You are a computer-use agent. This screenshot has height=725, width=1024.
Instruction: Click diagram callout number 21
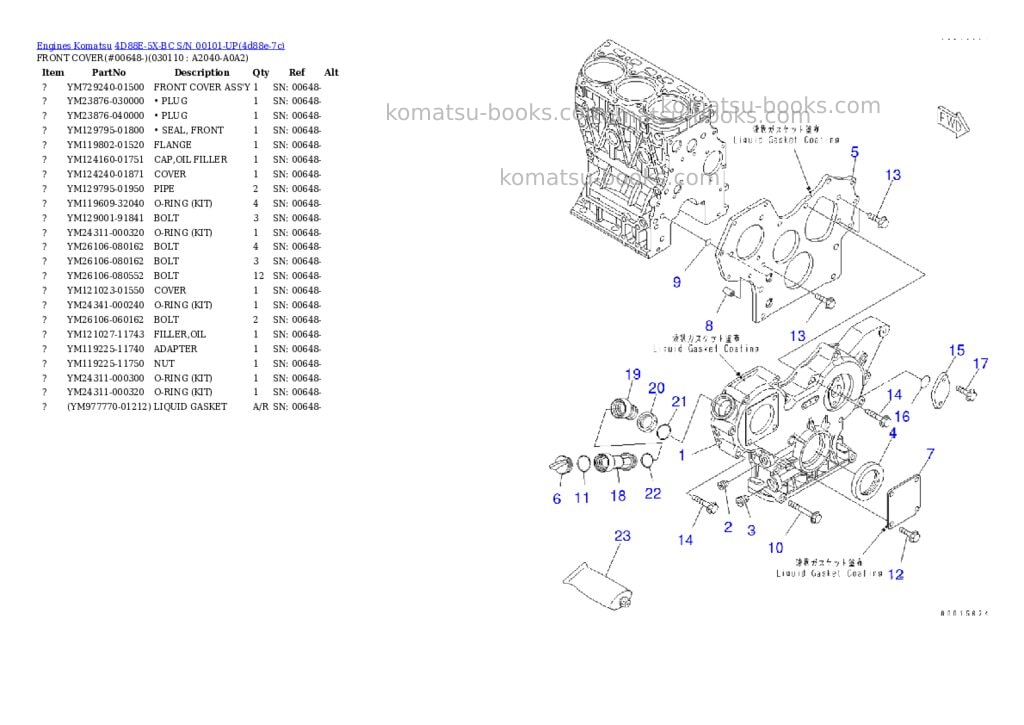point(679,402)
